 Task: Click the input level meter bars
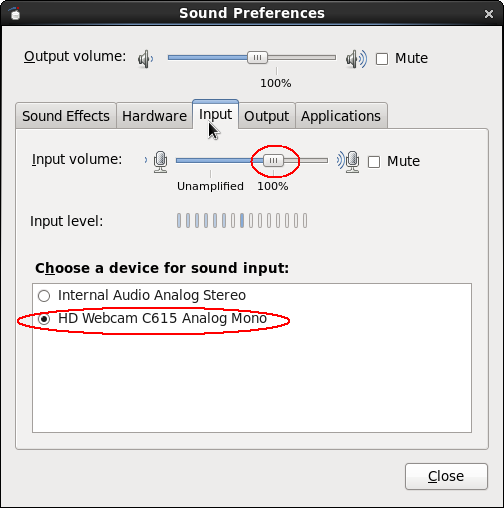(242, 221)
